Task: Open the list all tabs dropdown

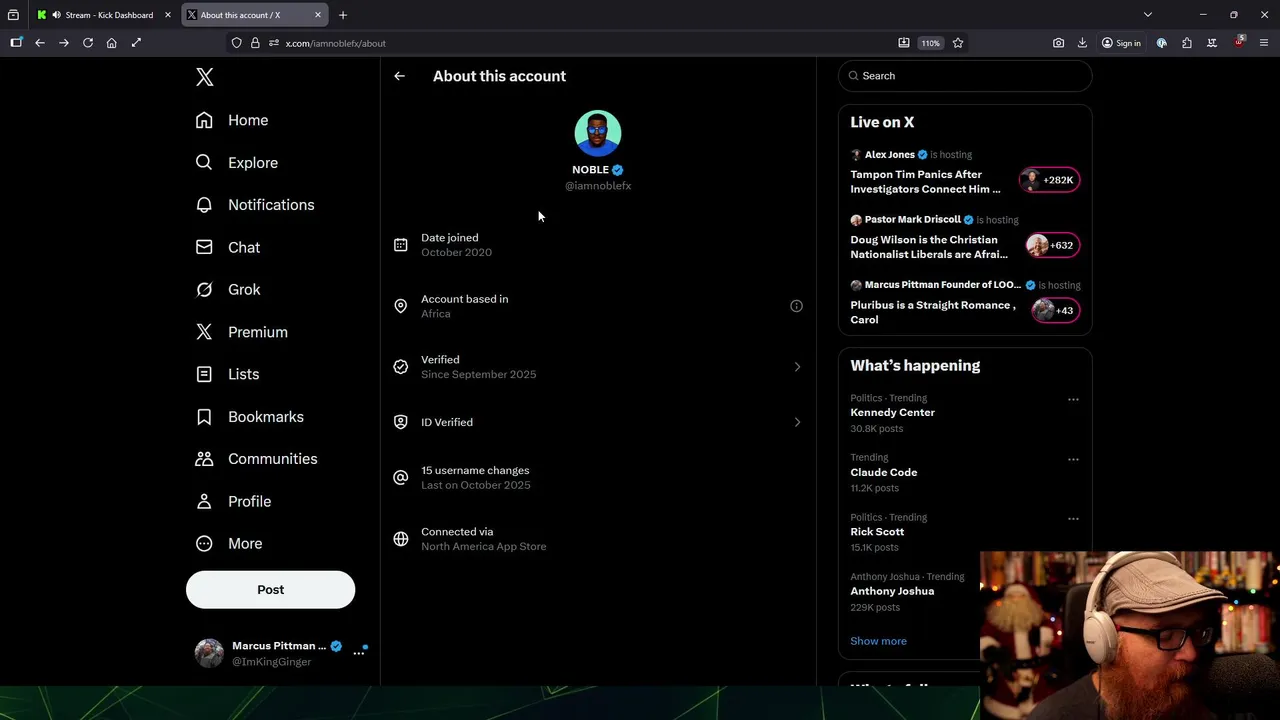Action: 1148,15
